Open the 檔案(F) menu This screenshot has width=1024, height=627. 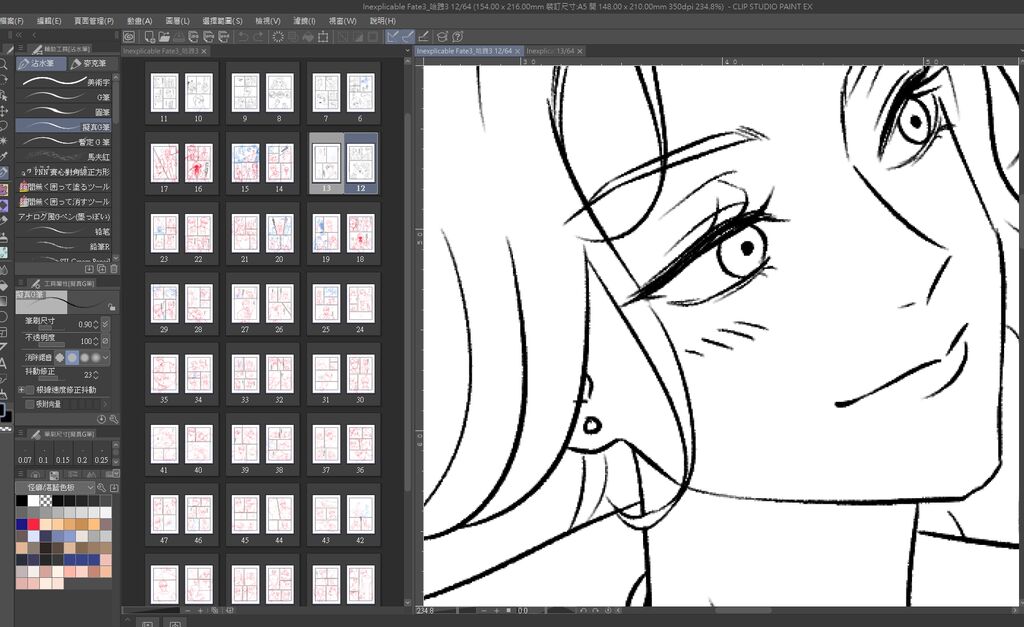coord(12,21)
